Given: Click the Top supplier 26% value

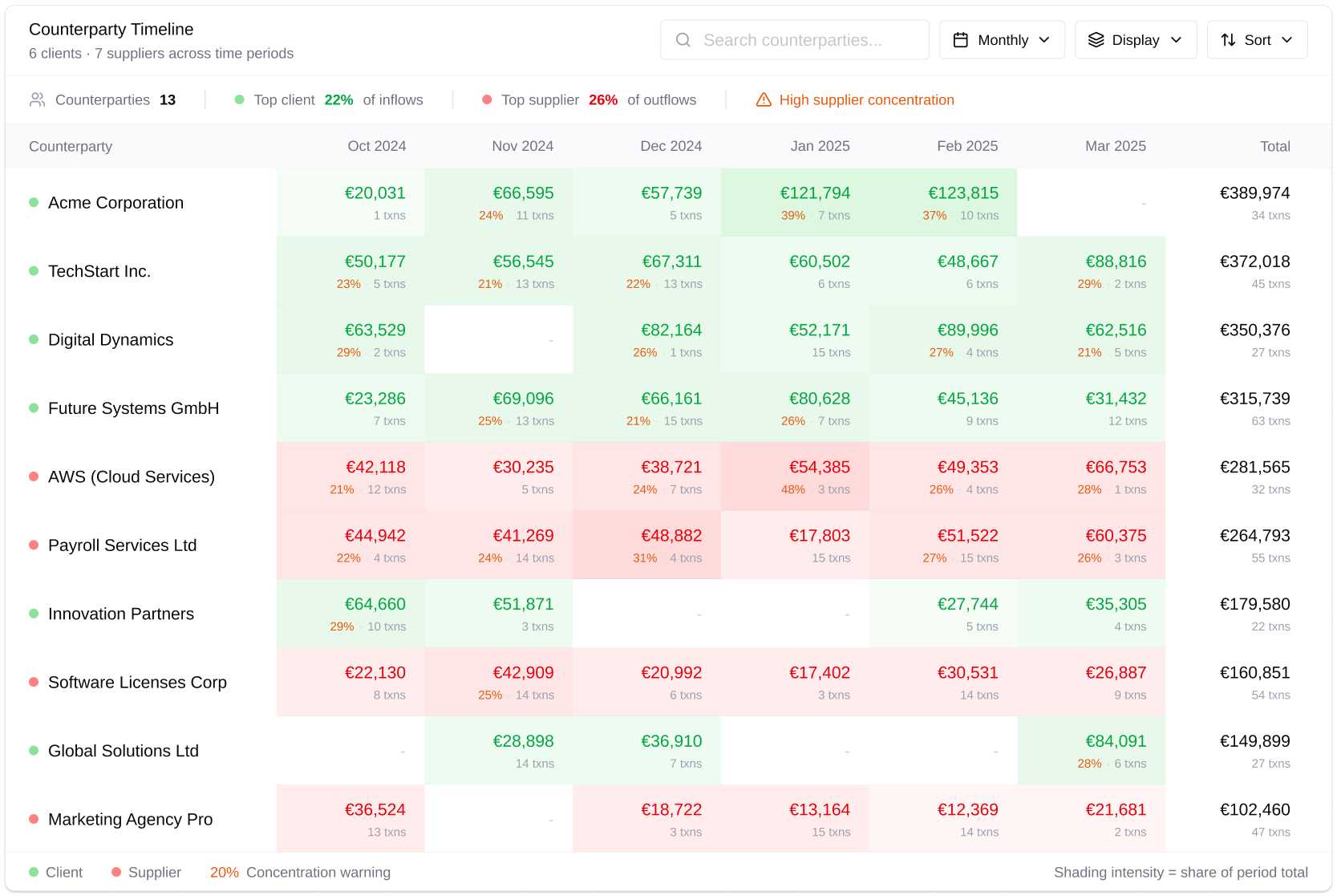Looking at the screenshot, I should click(603, 99).
